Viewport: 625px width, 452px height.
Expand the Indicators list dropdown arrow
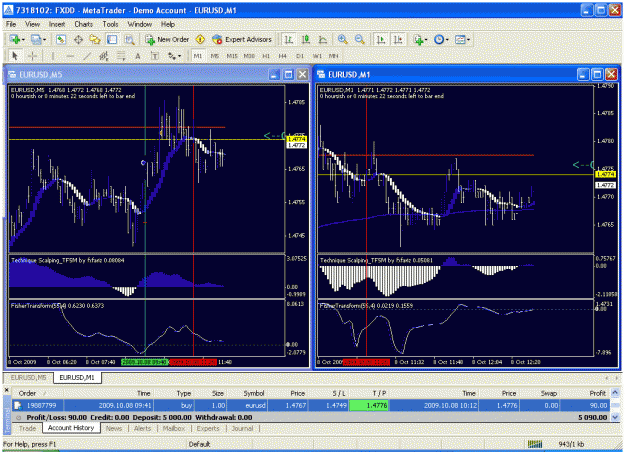tap(426, 39)
